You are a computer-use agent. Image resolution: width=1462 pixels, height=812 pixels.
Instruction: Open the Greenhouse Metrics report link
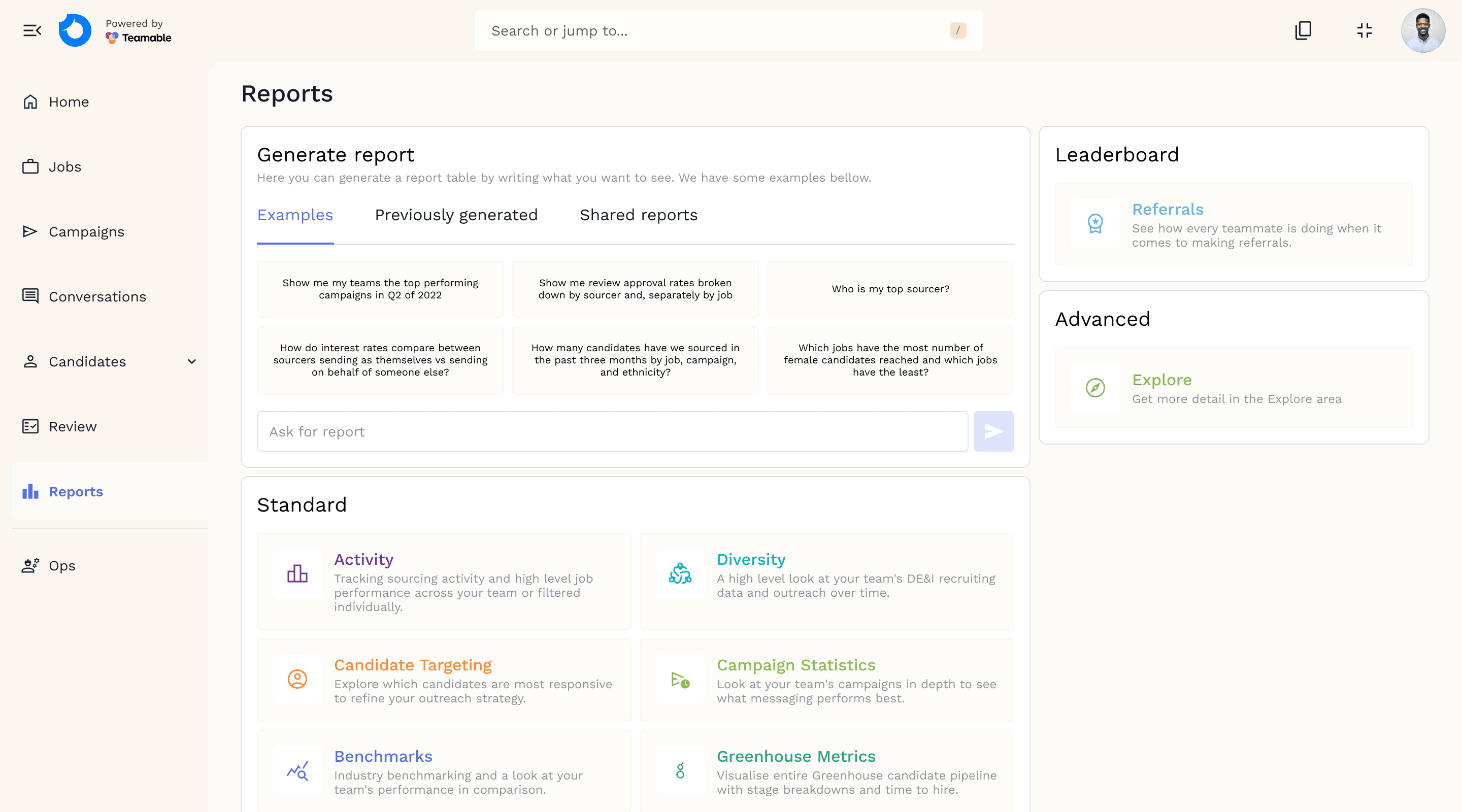tap(795, 756)
